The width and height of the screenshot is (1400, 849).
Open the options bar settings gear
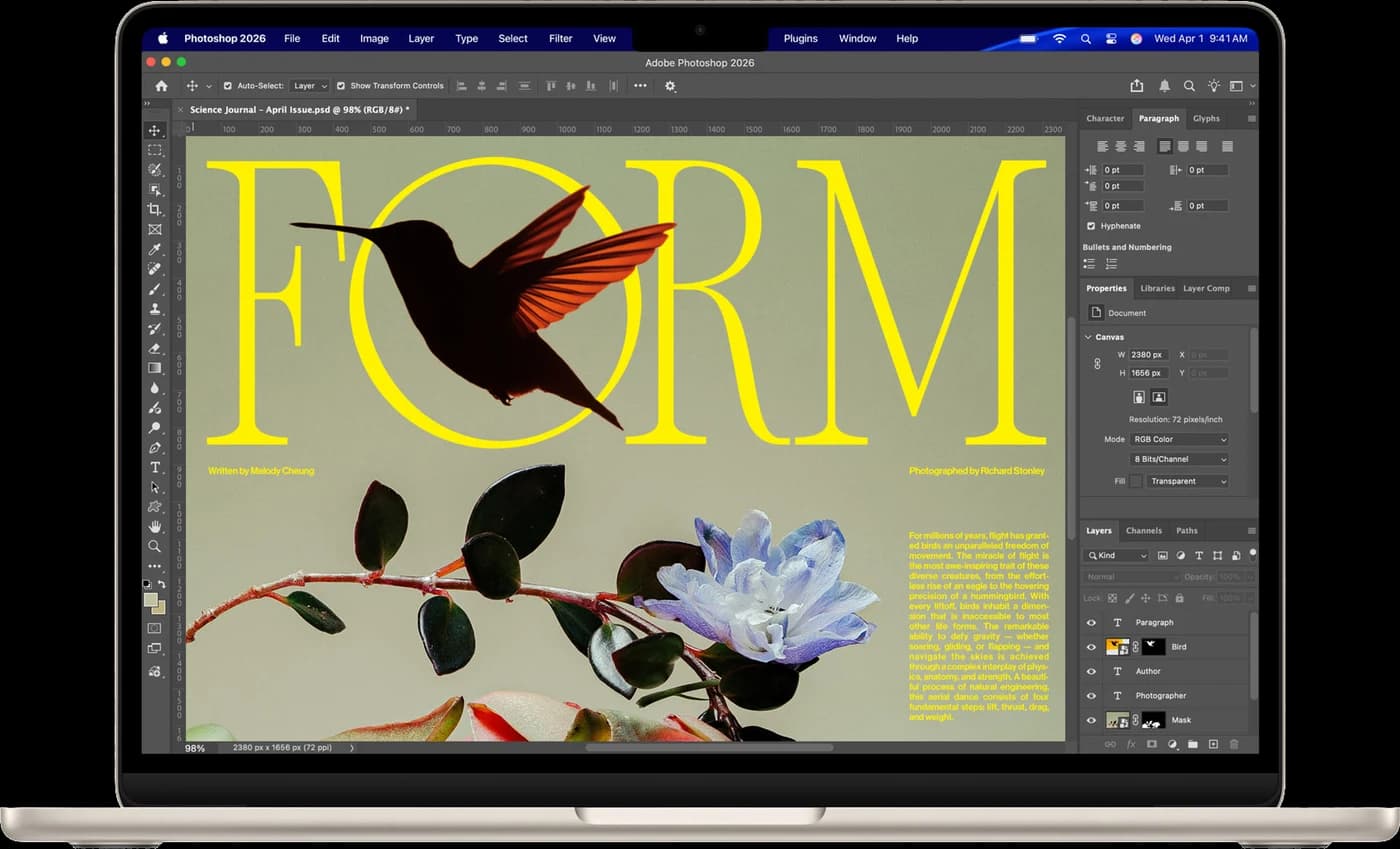[670, 86]
